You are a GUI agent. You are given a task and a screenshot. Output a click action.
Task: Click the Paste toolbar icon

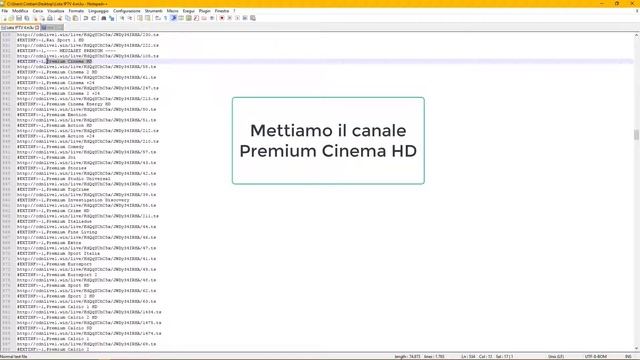click(x=76, y=18)
